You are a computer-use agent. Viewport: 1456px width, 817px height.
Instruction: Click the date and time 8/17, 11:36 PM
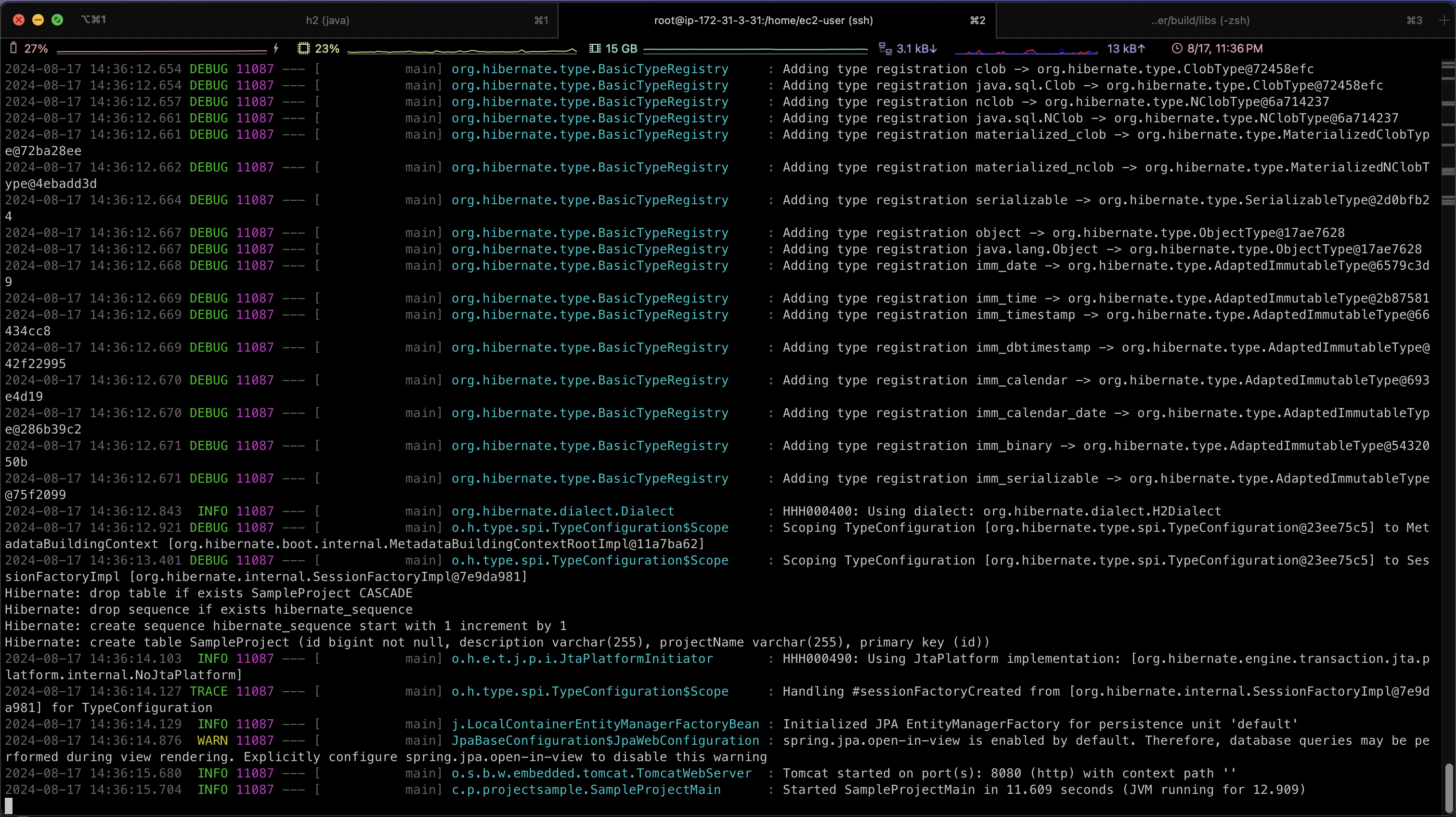click(1225, 49)
